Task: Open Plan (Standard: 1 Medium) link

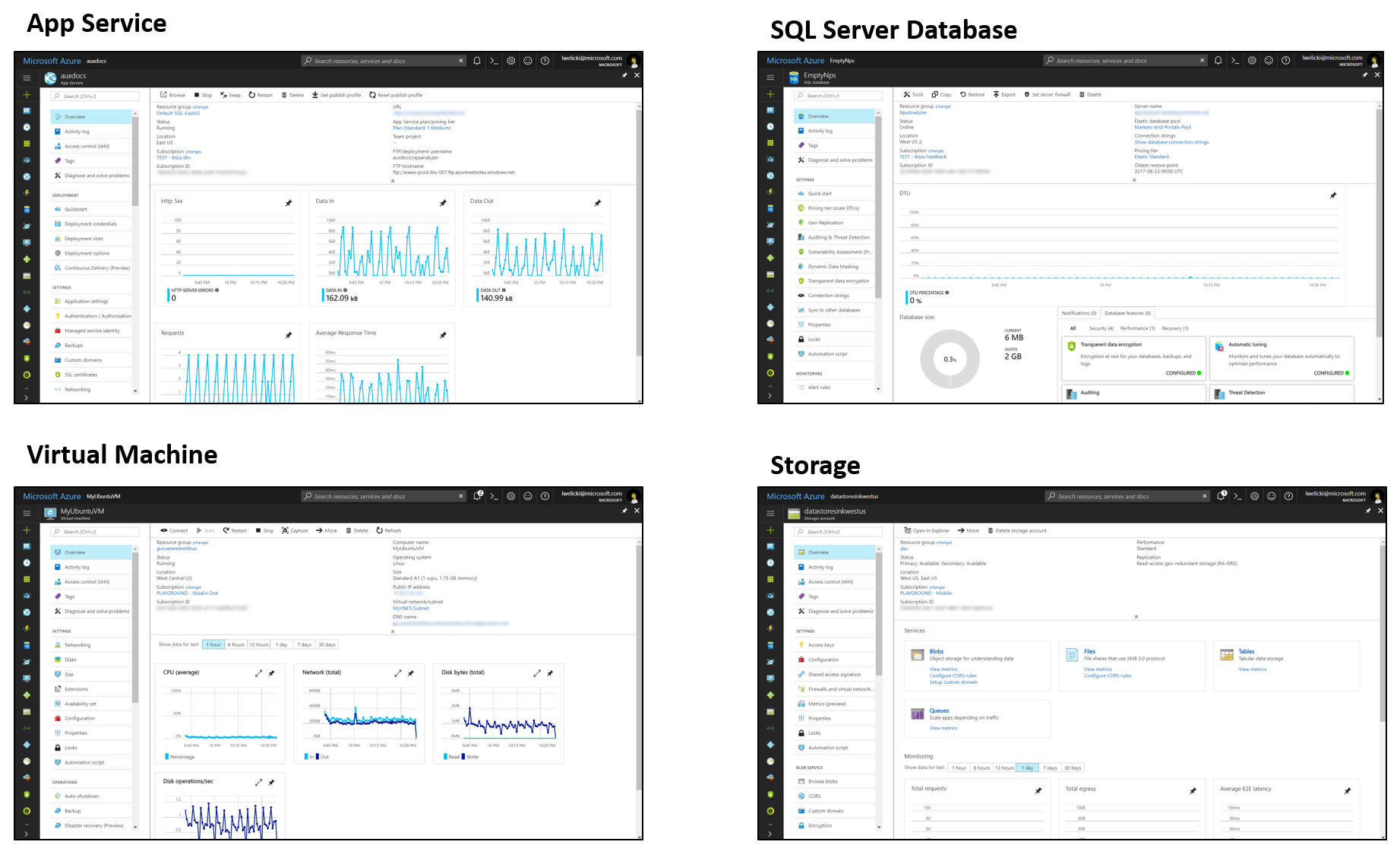Action: pos(422,128)
